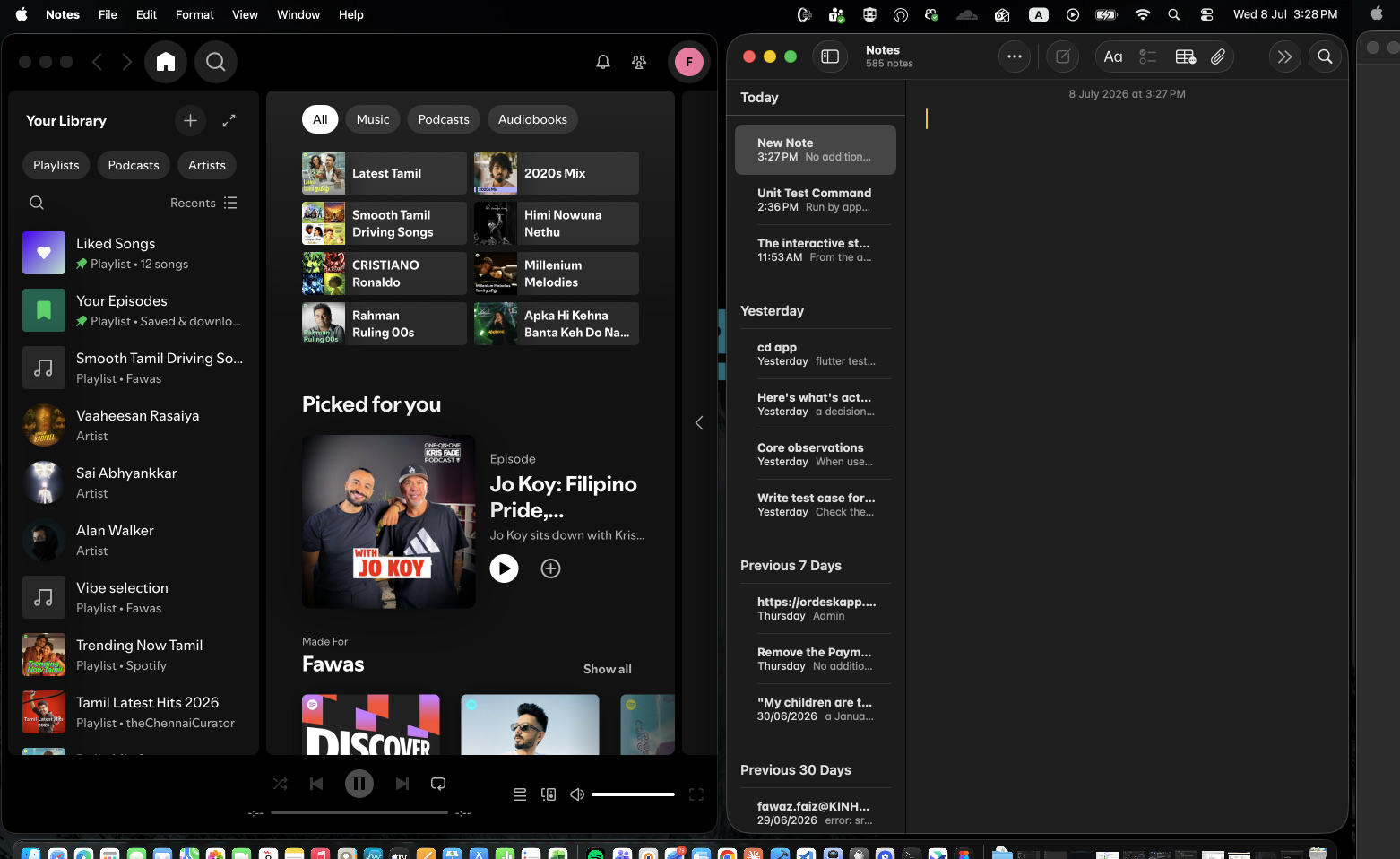Screen dimensions: 1400x859
Task: Attach media with paperclip icon
Action: click(1218, 56)
